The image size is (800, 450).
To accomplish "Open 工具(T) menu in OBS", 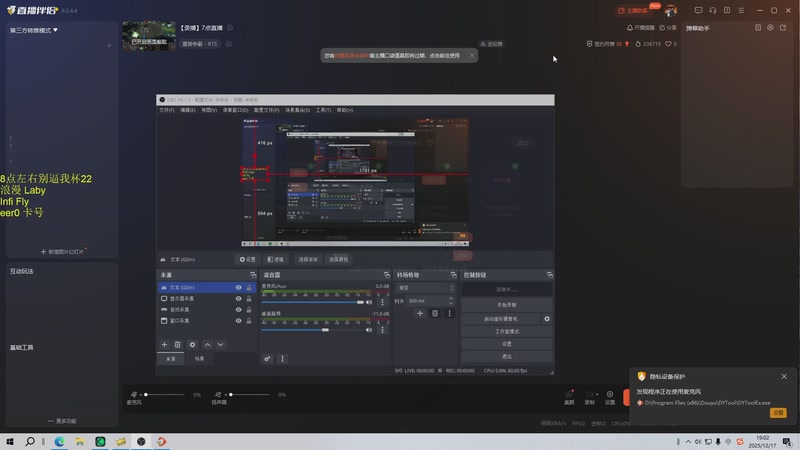I will [x=323, y=110].
